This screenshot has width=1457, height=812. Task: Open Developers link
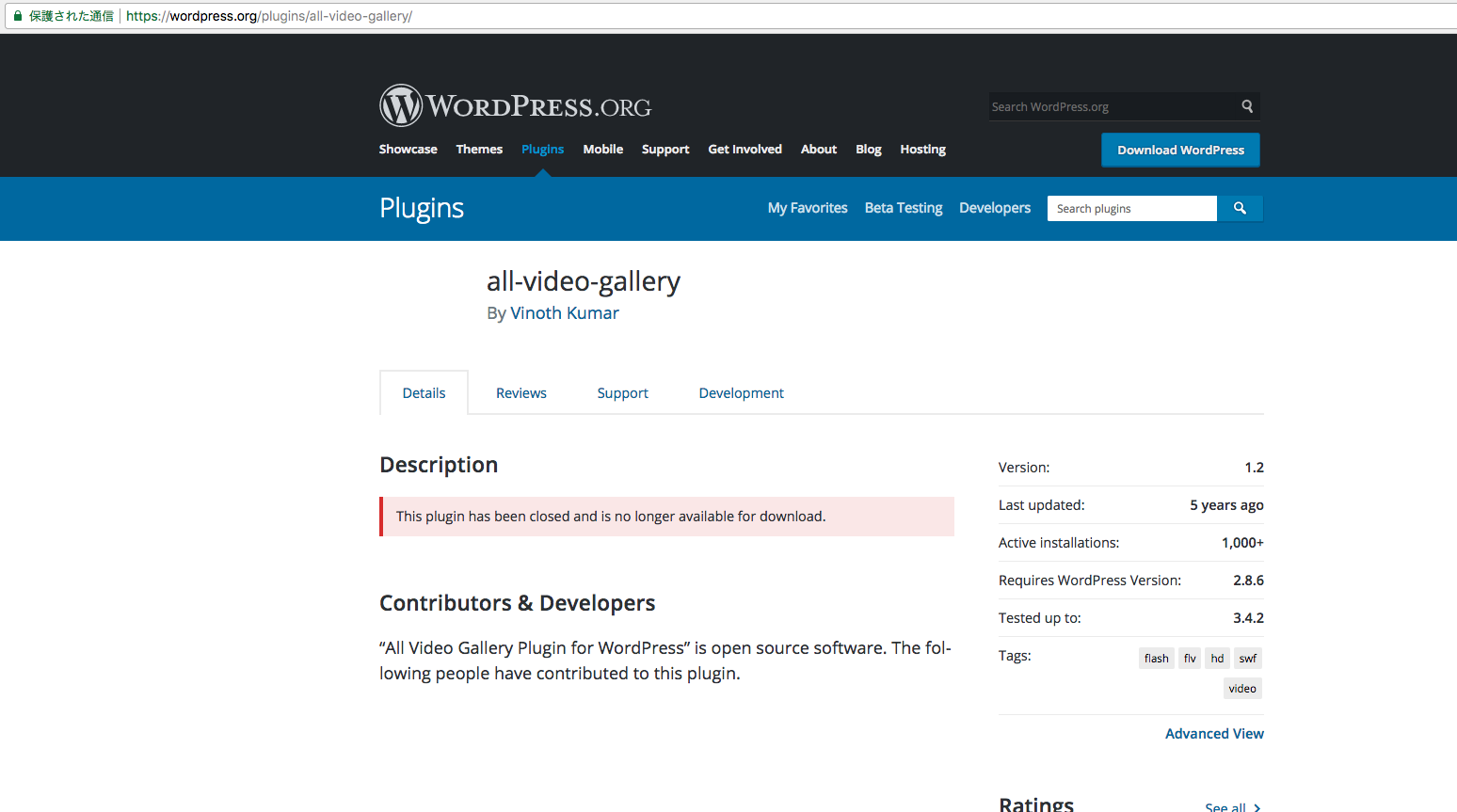(x=995, y=208)
